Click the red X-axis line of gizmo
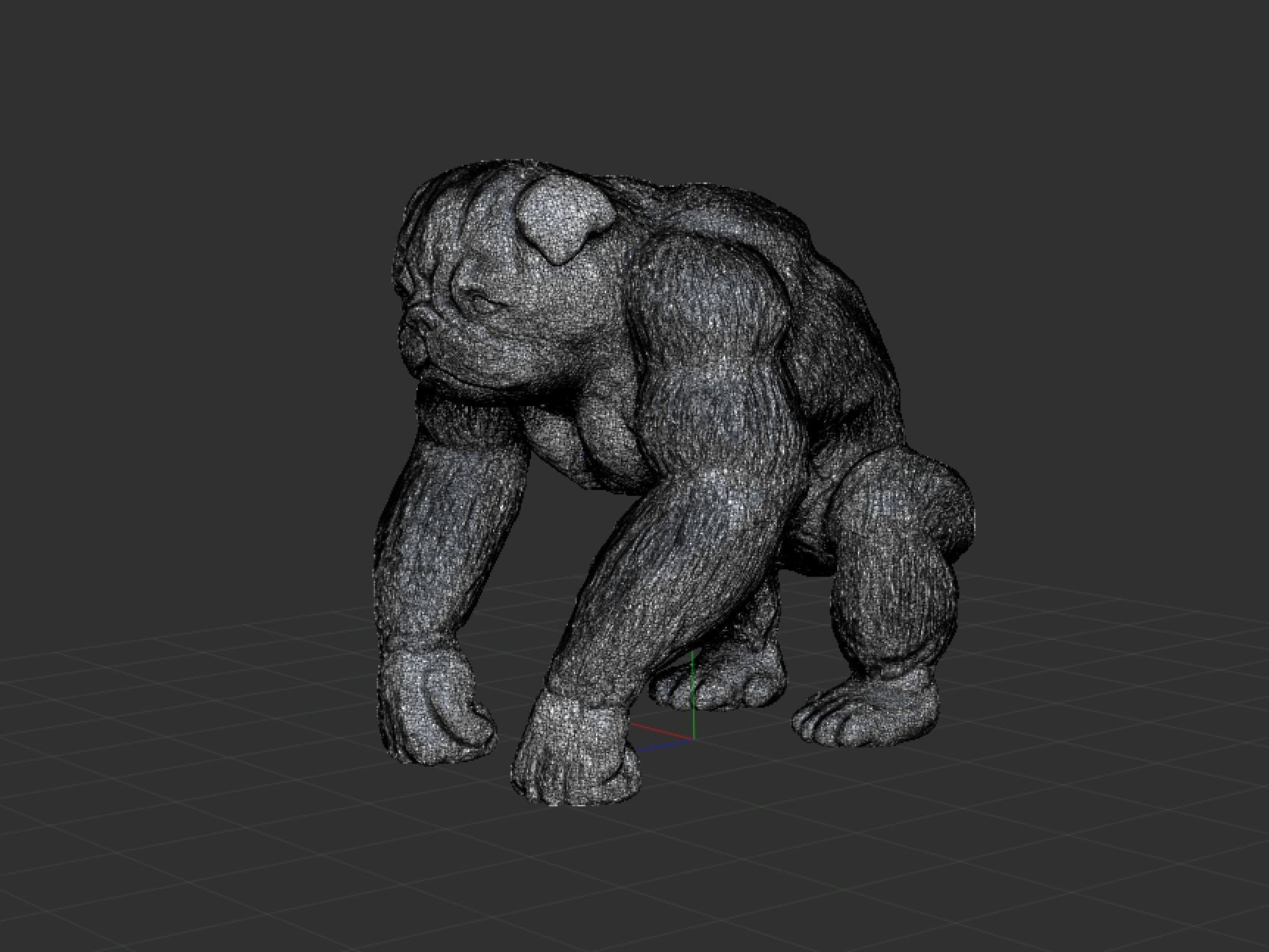The width and height of the screenshot is (1269, 952). pyautogui.click(x=661, y=731)
